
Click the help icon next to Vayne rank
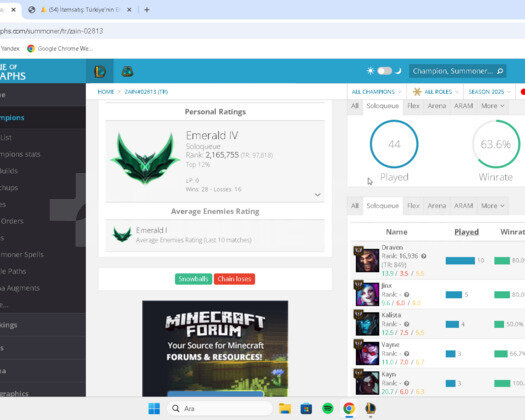406,354
